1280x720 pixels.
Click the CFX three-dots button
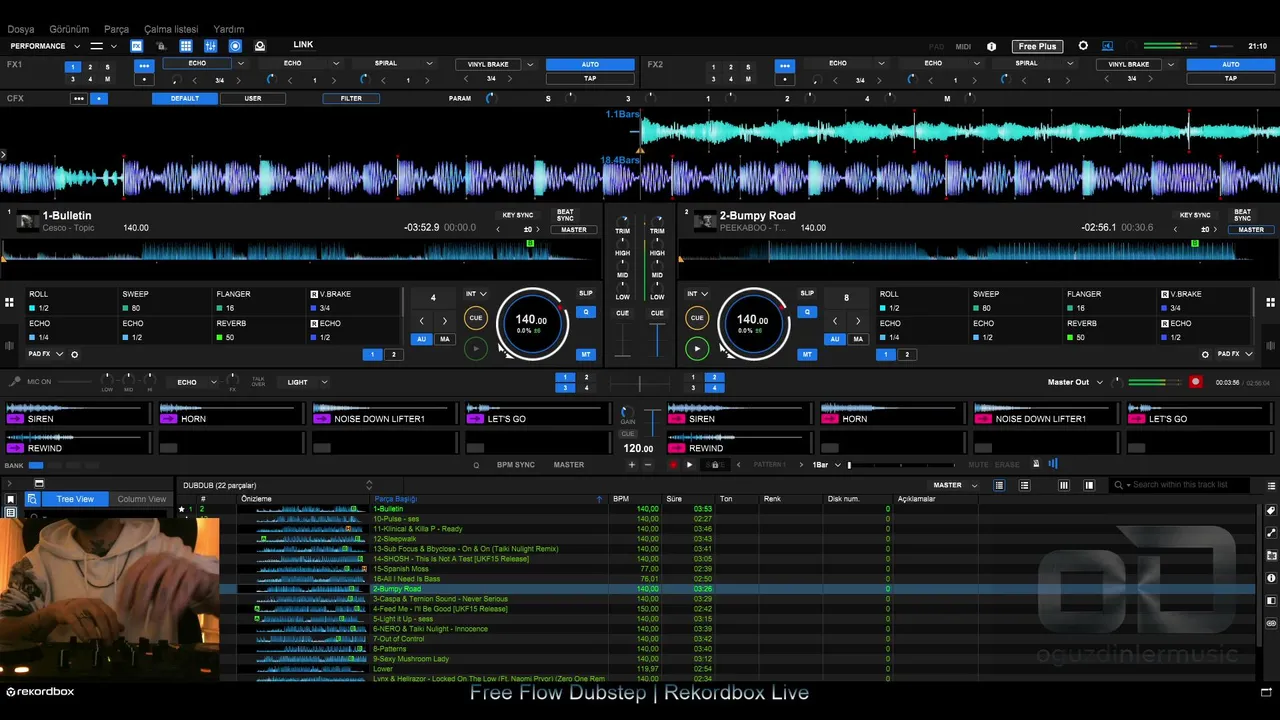tap(79, 99)
